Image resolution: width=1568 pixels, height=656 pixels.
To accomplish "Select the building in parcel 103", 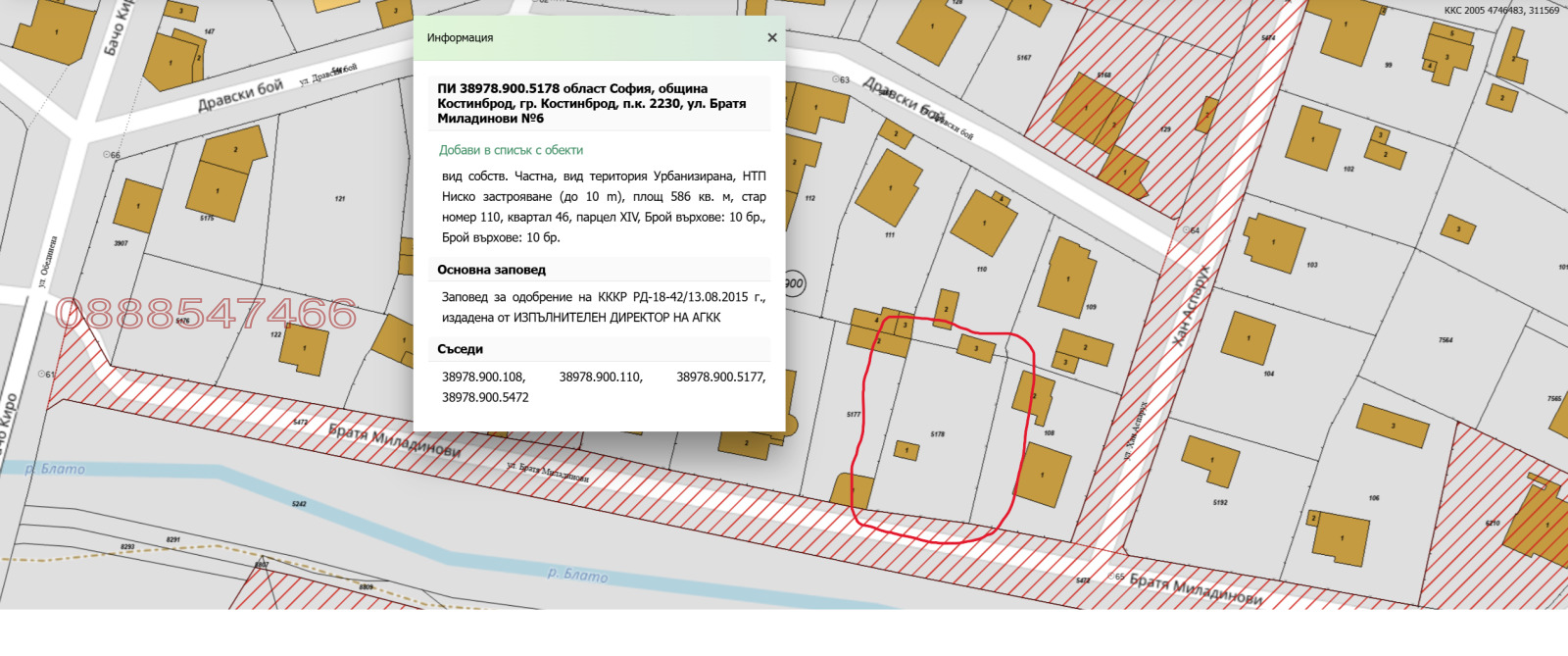I will coord(1273,242).
